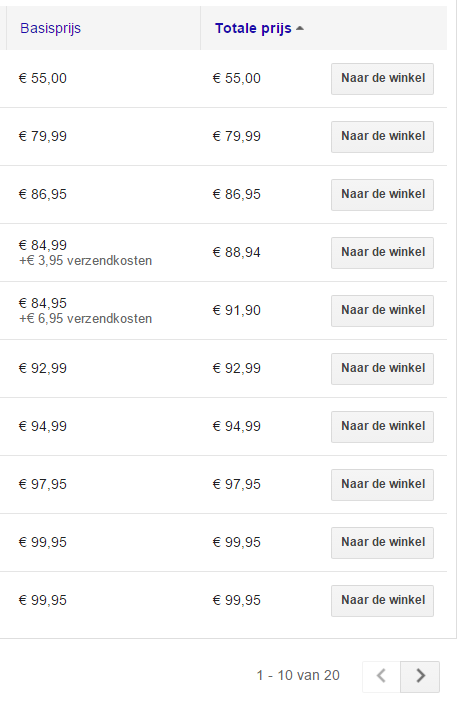The width and height of the screenshot is (458, 709).
Task: Click Naar de winkel for € 94,99
Action: click(x=382, y=426)
